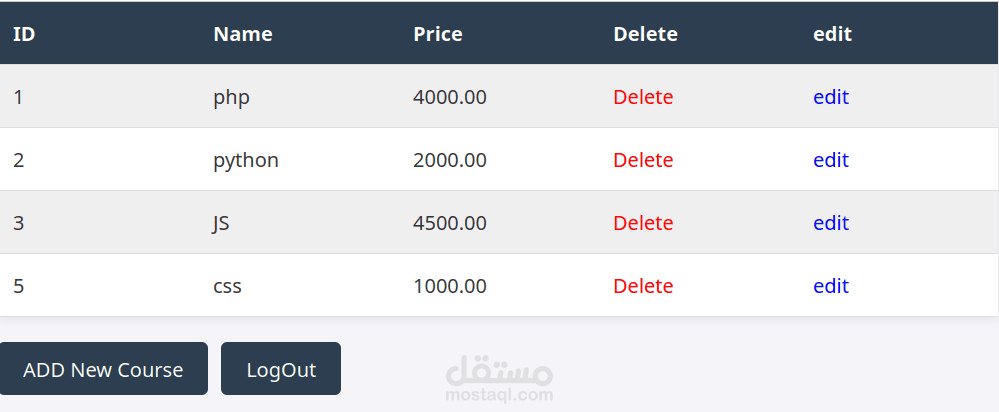
Task: Click the Name column header
Action: (x=243, y=34)
